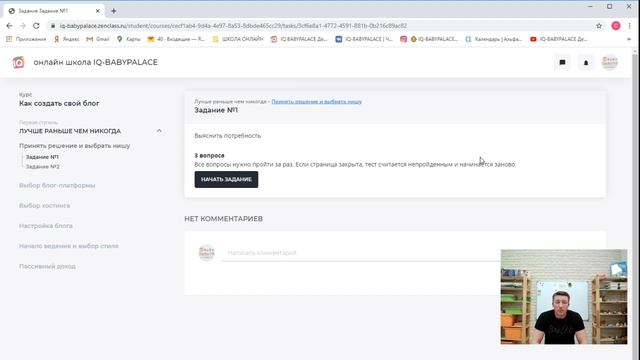Open the 40 - Входящие mail bookmark
The image size is (640, 360).
176,39
